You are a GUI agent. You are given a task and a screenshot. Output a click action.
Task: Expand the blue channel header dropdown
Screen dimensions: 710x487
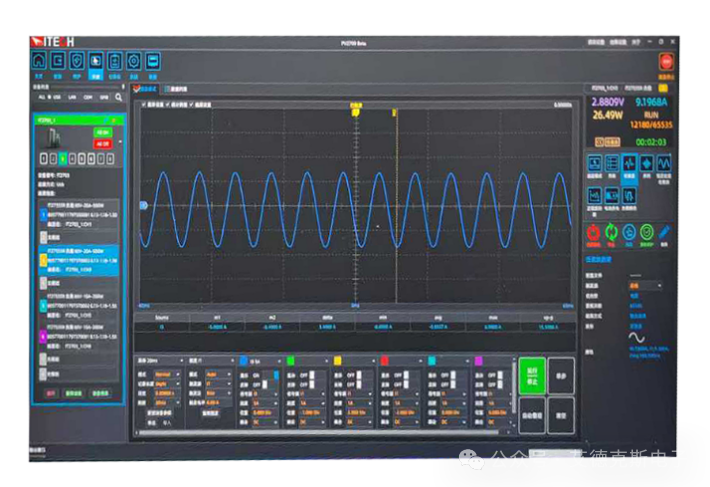(279, 361)
